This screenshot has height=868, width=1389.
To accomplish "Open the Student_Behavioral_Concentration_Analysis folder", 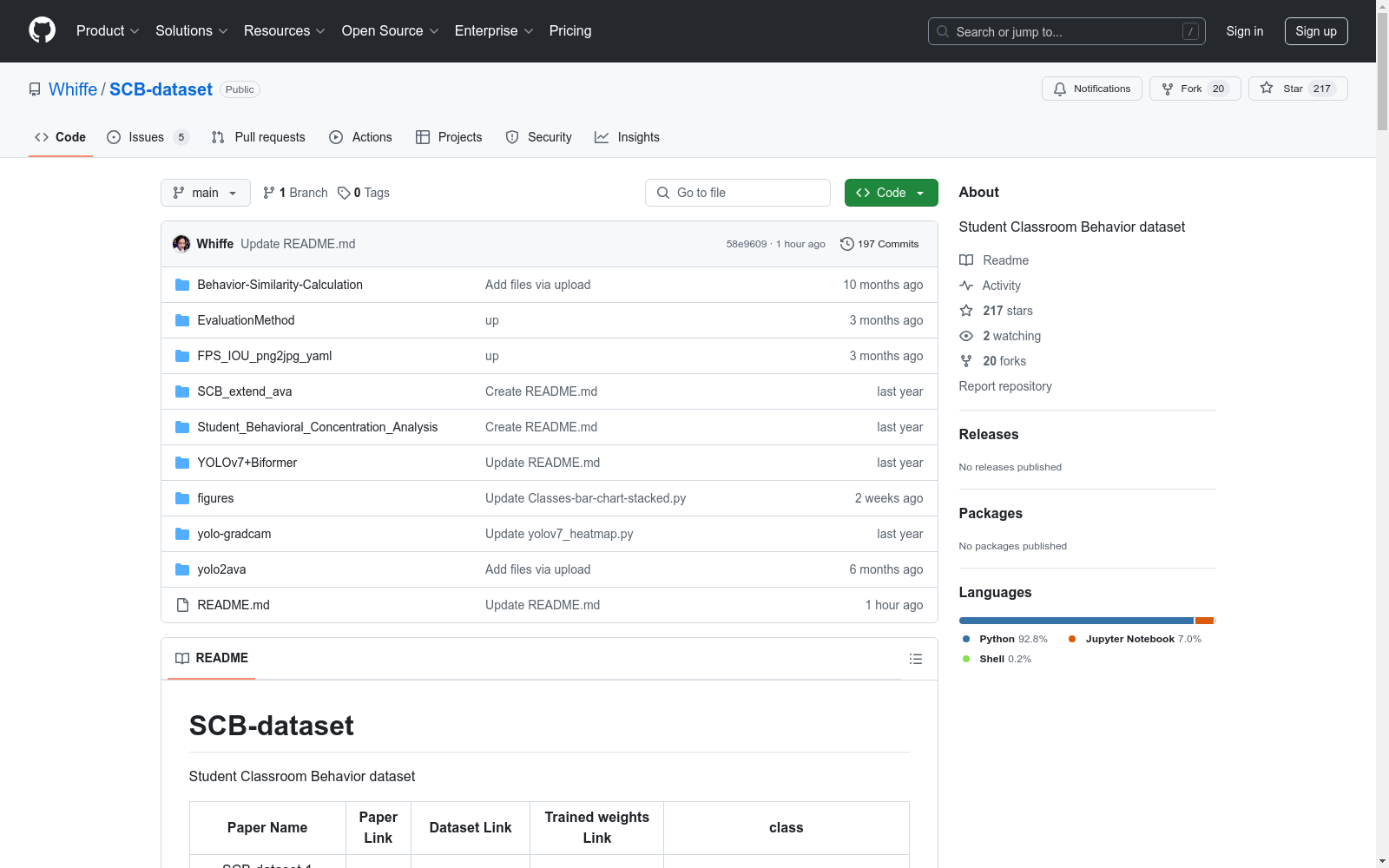I will click(318, 427).
